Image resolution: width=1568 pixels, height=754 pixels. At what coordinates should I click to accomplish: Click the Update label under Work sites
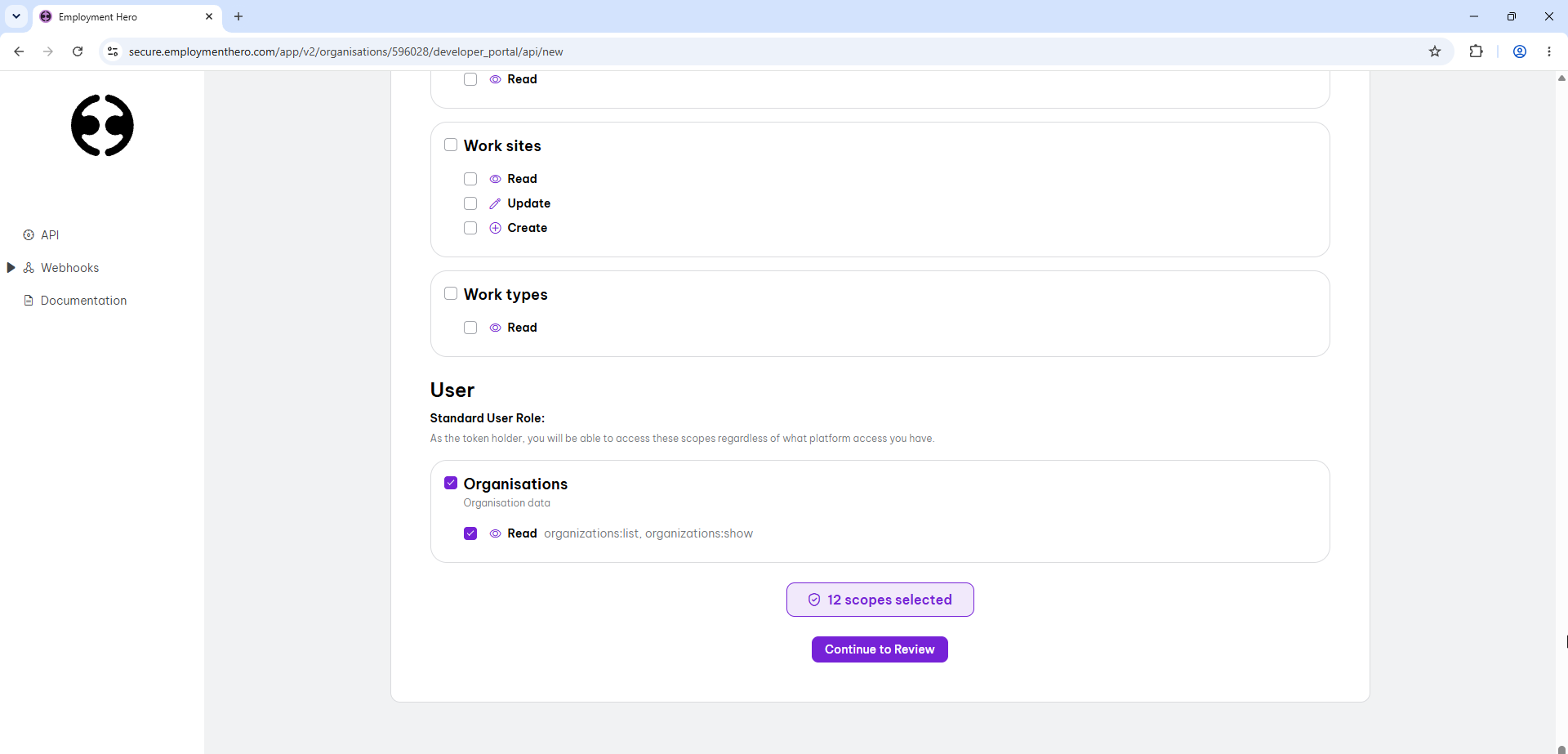529,203
